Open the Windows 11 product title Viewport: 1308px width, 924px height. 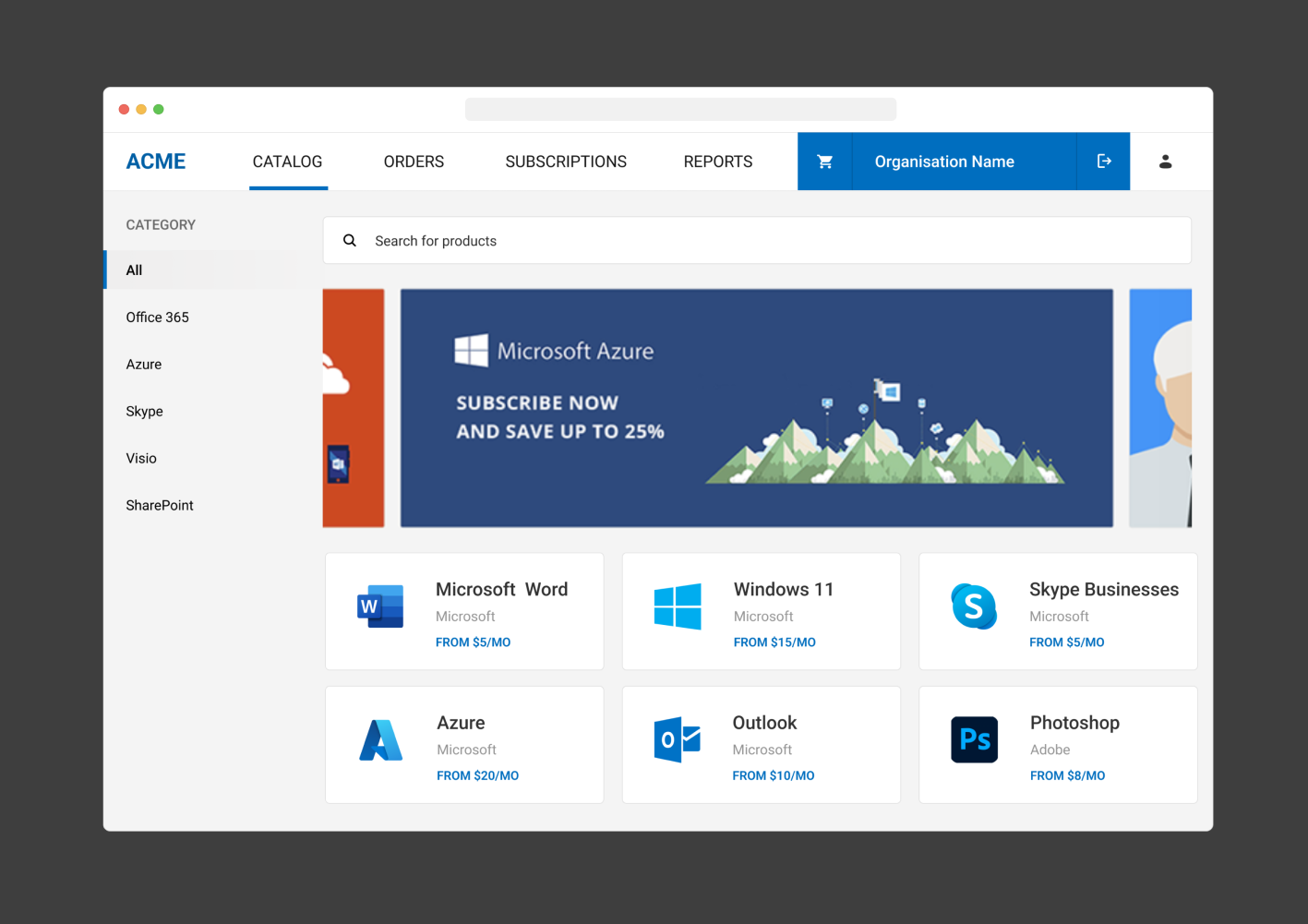(784, 589)
